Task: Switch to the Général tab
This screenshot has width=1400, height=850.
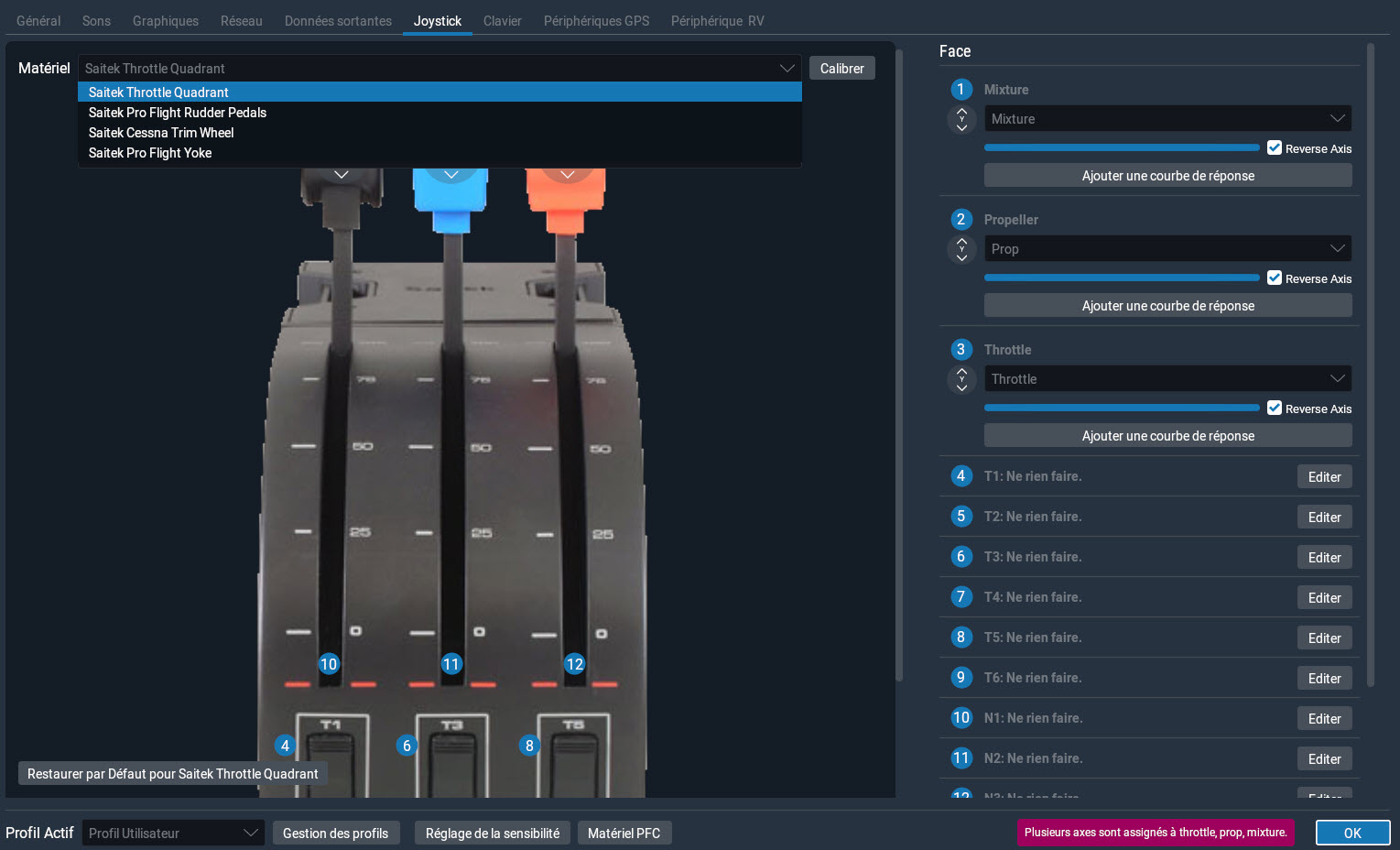Action: point(38,21)
